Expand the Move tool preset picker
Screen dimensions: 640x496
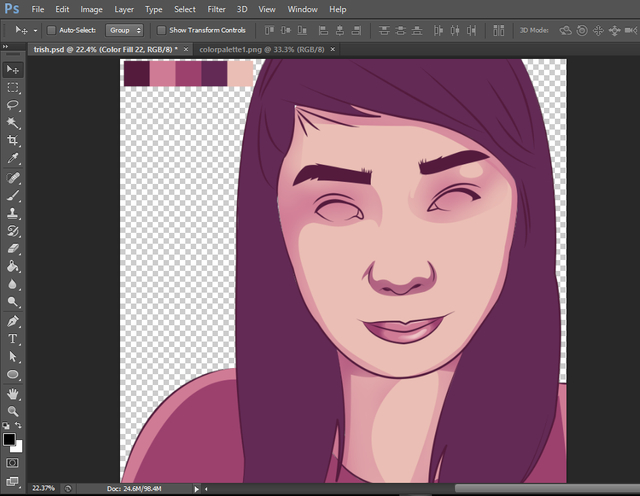coord(36,31)
